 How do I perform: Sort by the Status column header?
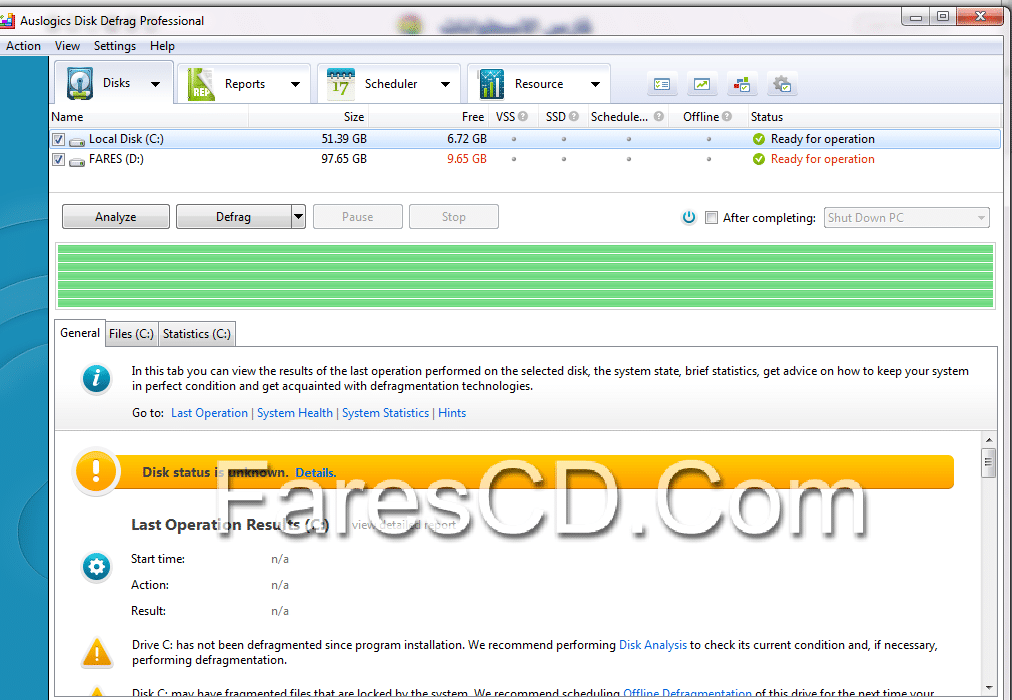pyautogui.click(x=875, y=117)
